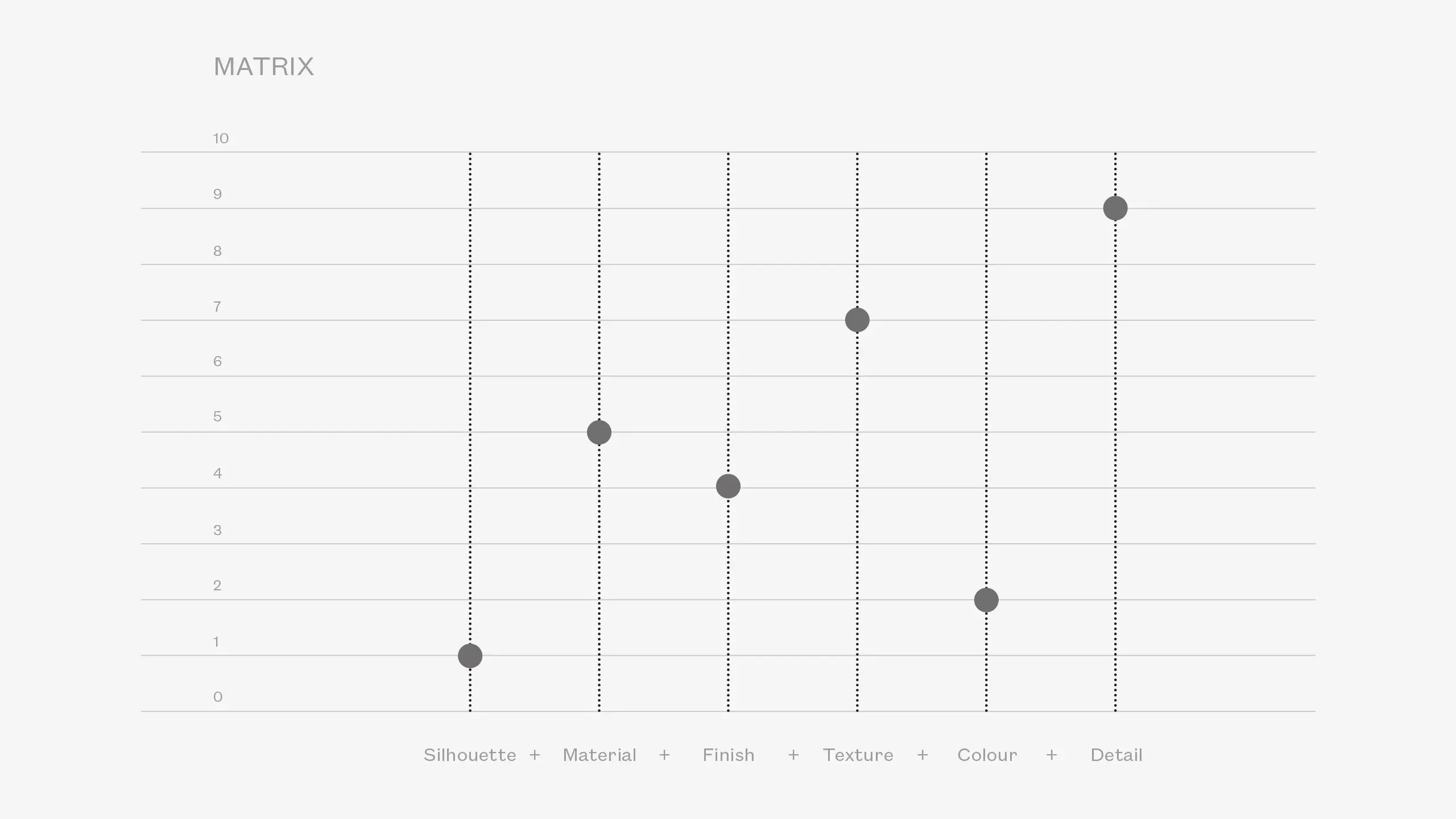Select the Detail dot at value 9
Image resolution: width=1456 pixels, height=819 pixels.
point(1115,208)
